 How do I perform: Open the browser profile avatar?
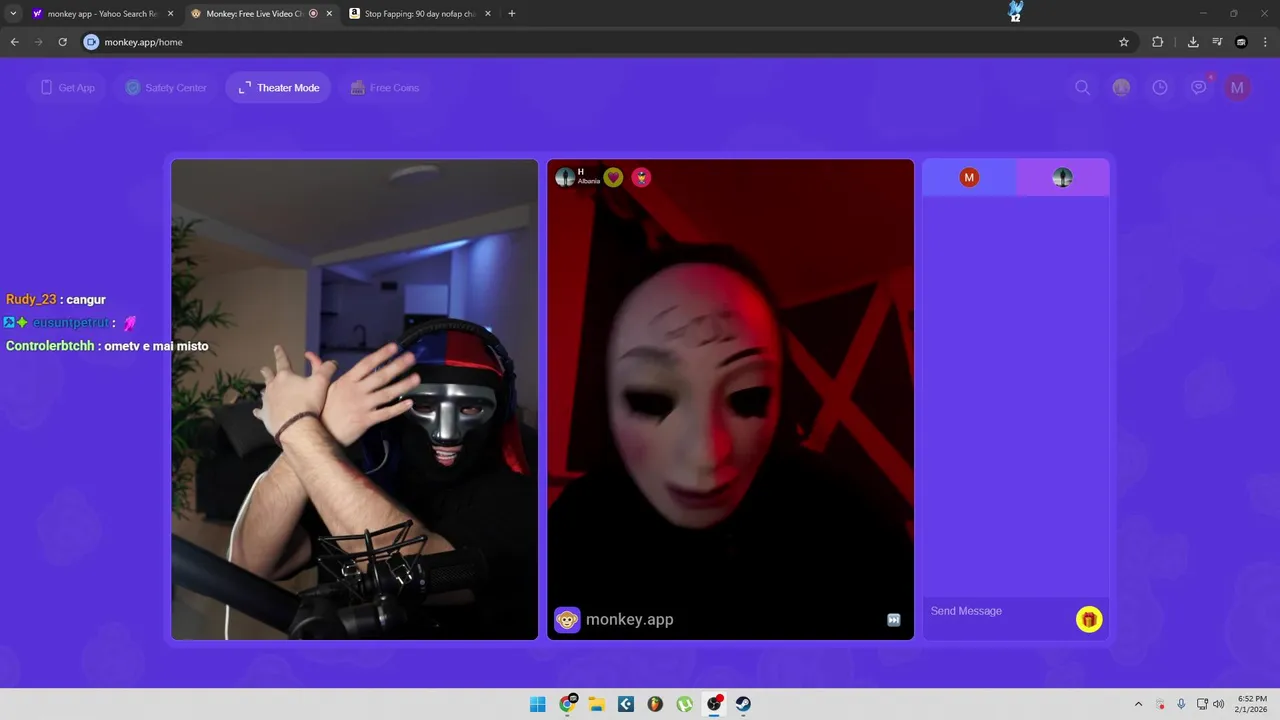tap(1241, 42)
